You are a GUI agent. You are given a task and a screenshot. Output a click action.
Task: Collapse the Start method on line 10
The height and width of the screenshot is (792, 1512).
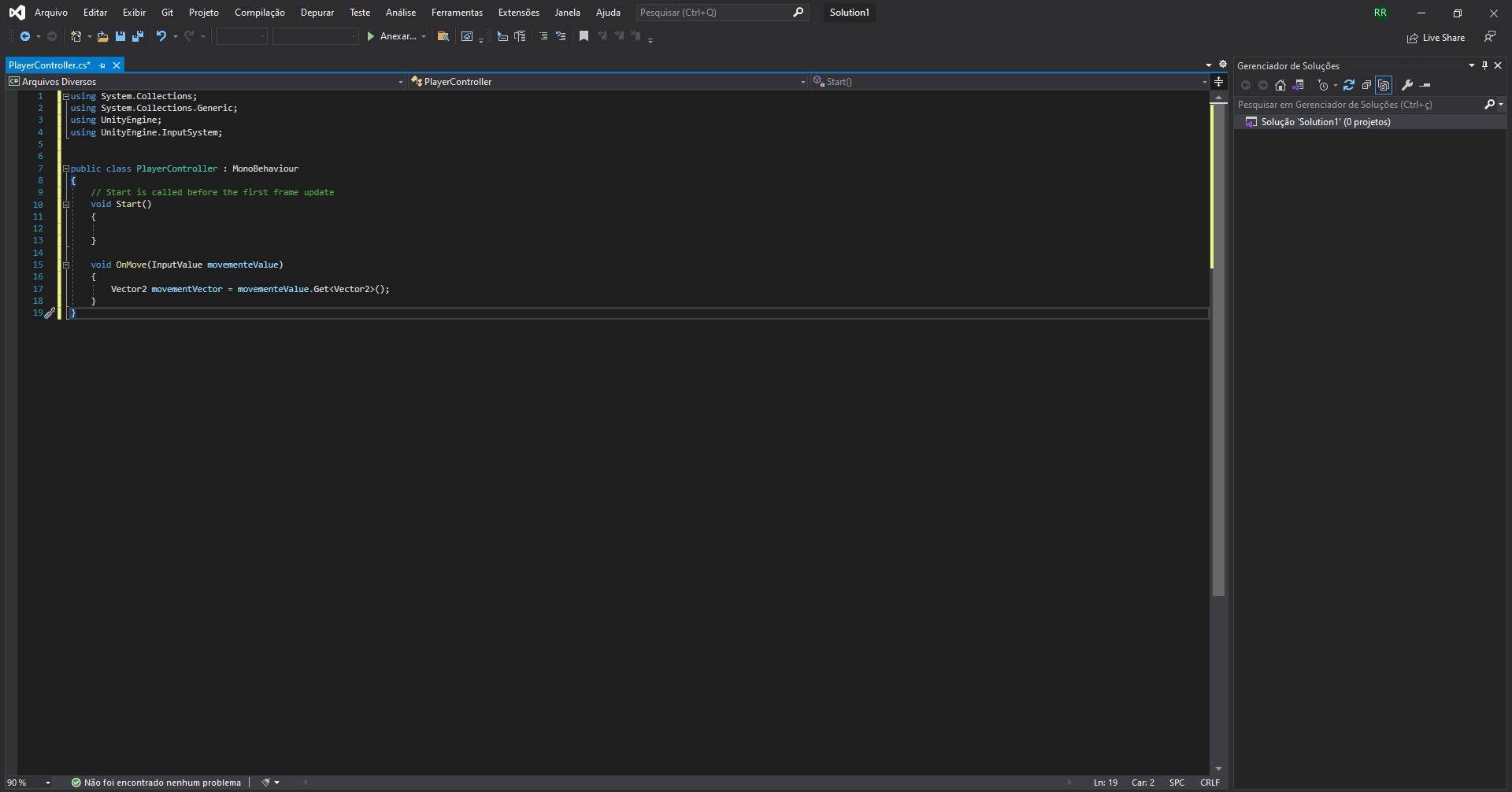[x=66, y=205]
